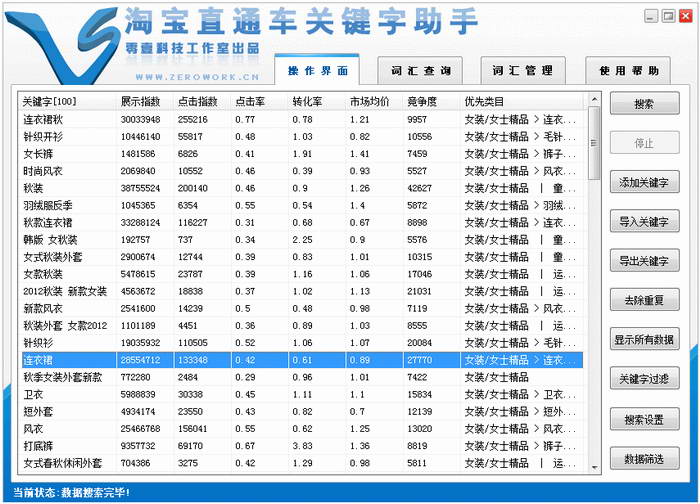Image resolution: width=700 pixels, height=504 pixels.
Task: Click the 导入关键字 button
Action: coord(645,221)
